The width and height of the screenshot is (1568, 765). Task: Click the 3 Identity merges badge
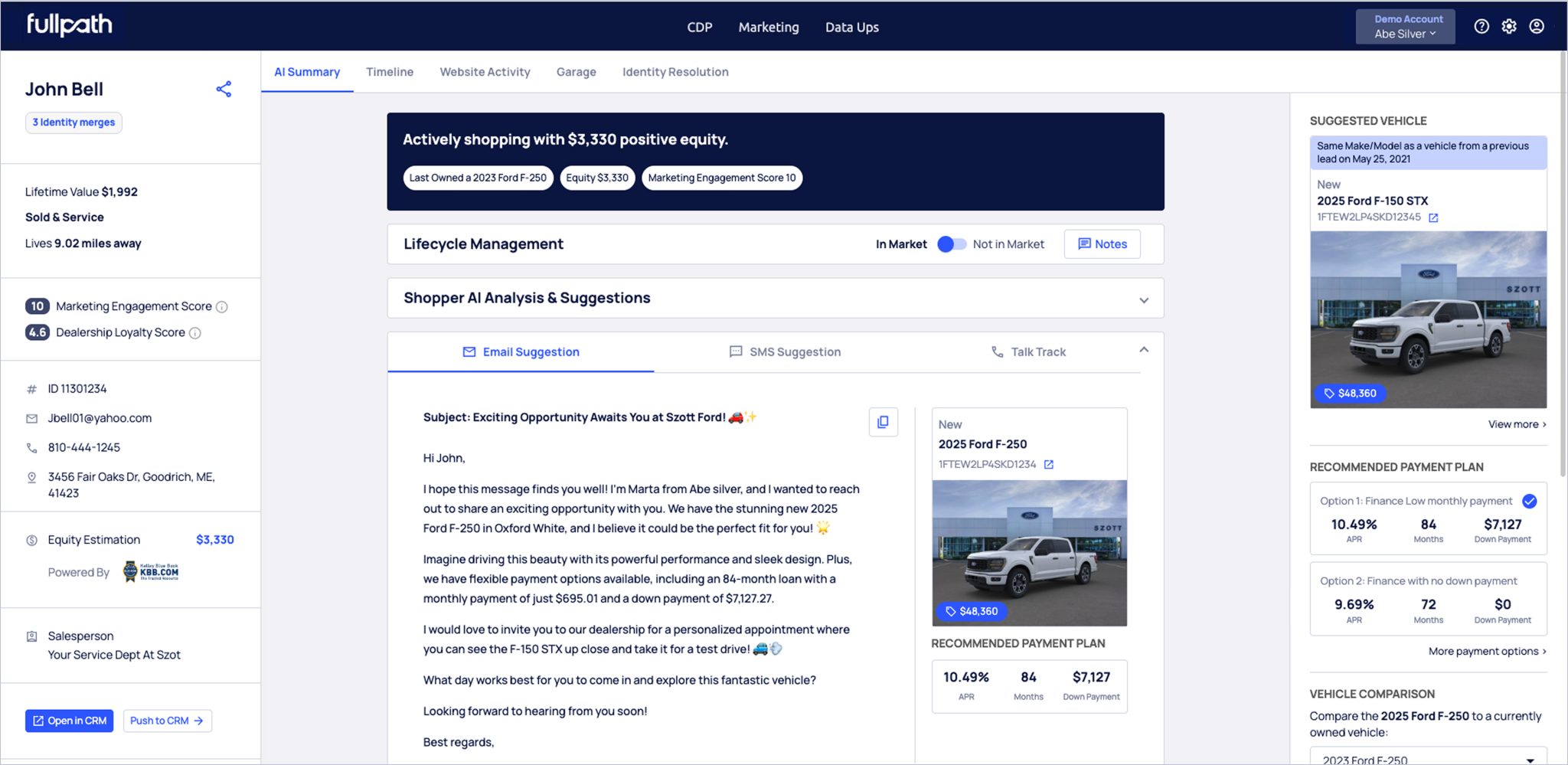click(x=73, y=123)
